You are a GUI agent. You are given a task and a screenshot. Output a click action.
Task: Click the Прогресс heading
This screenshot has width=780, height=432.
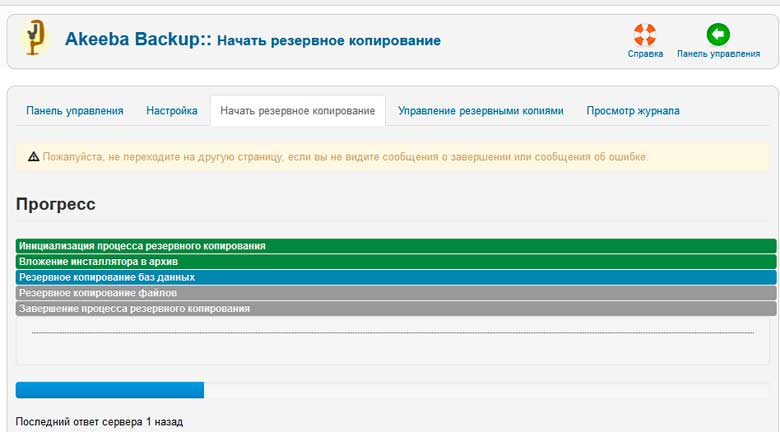pyautogui.click(x=56, y=204)
